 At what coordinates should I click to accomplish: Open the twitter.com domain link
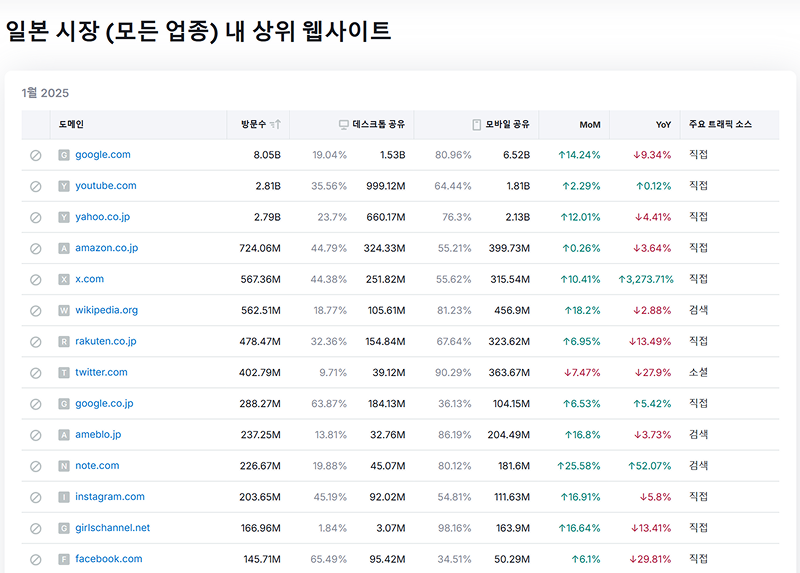pos(102,372)
